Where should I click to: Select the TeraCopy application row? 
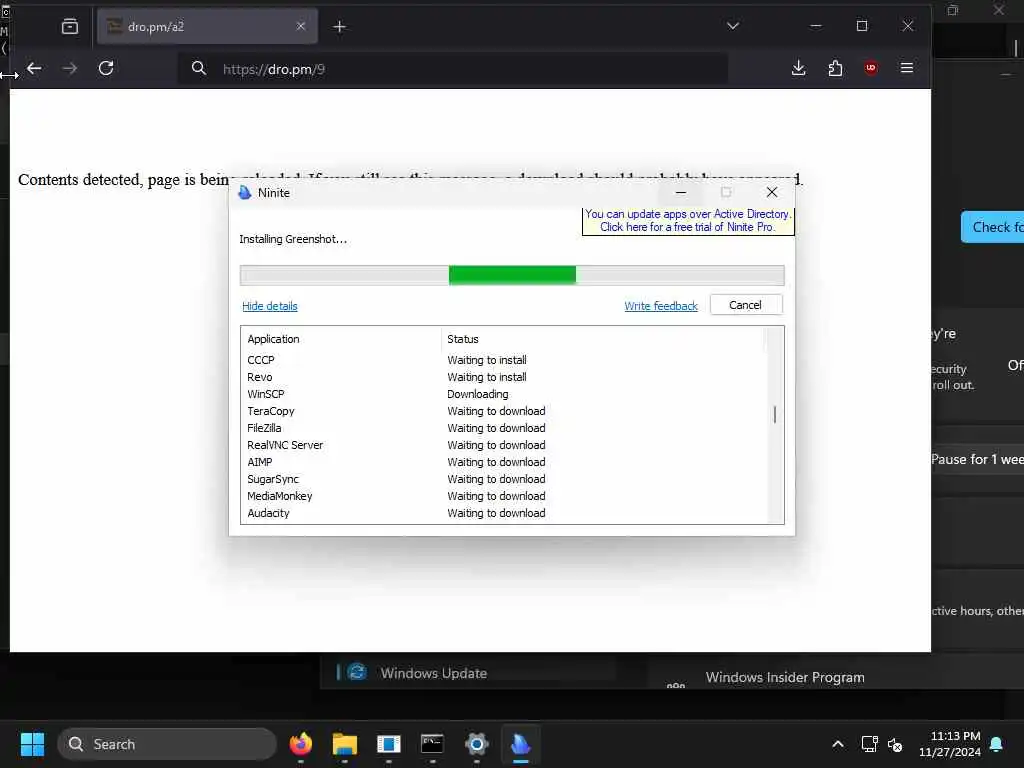502,411
